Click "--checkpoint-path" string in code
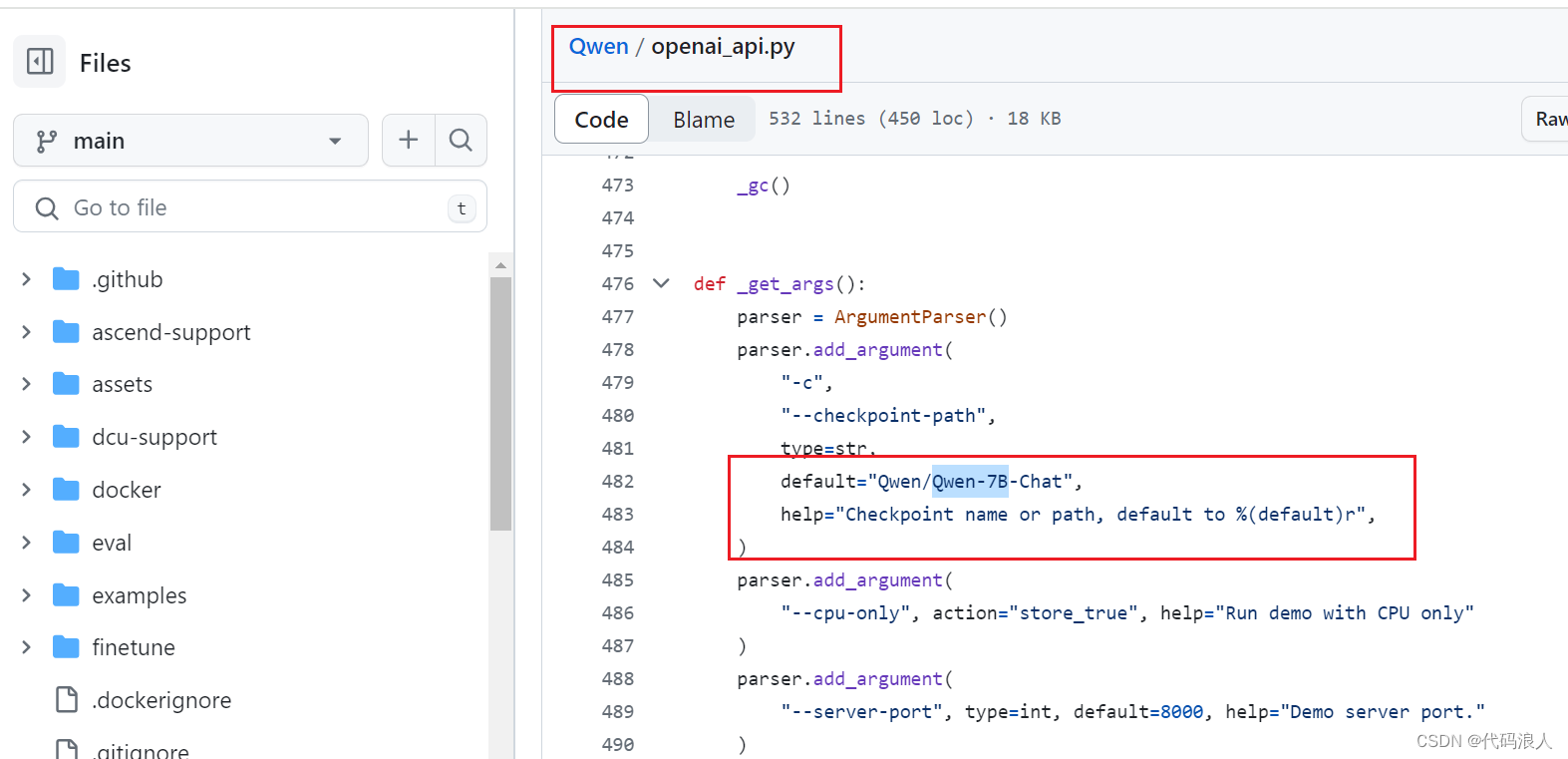The height and width of the screenshot is (759, 1568). click(x=883, y=416)
